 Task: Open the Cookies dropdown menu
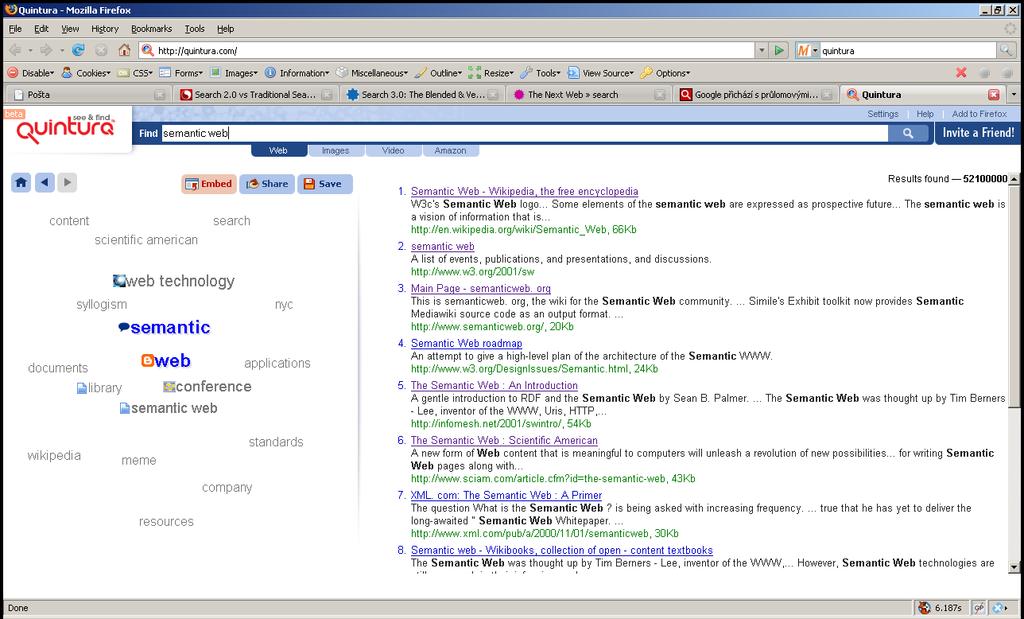86,73
